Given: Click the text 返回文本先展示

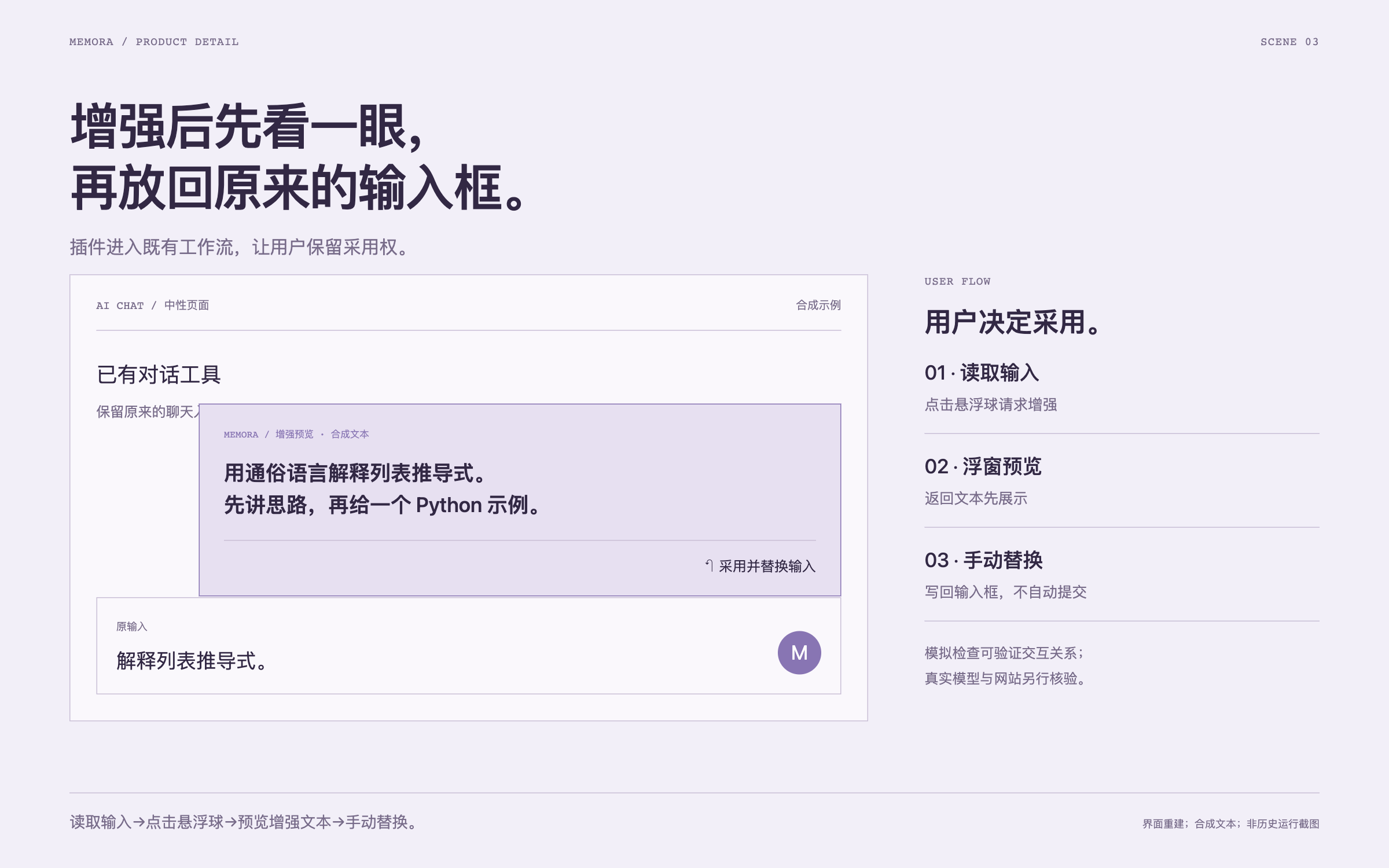Looking at the screenshot, I should coord(976,498).
